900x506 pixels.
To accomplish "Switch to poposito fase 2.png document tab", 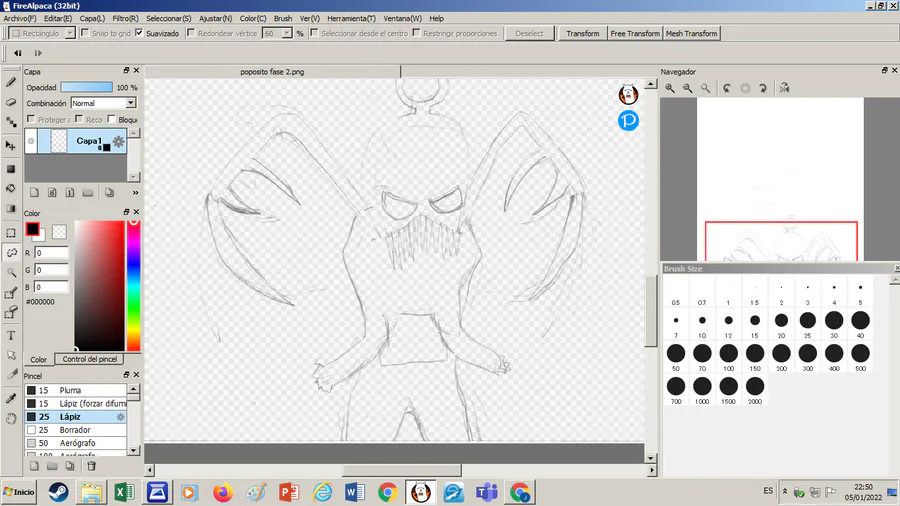I will [272, 72].
